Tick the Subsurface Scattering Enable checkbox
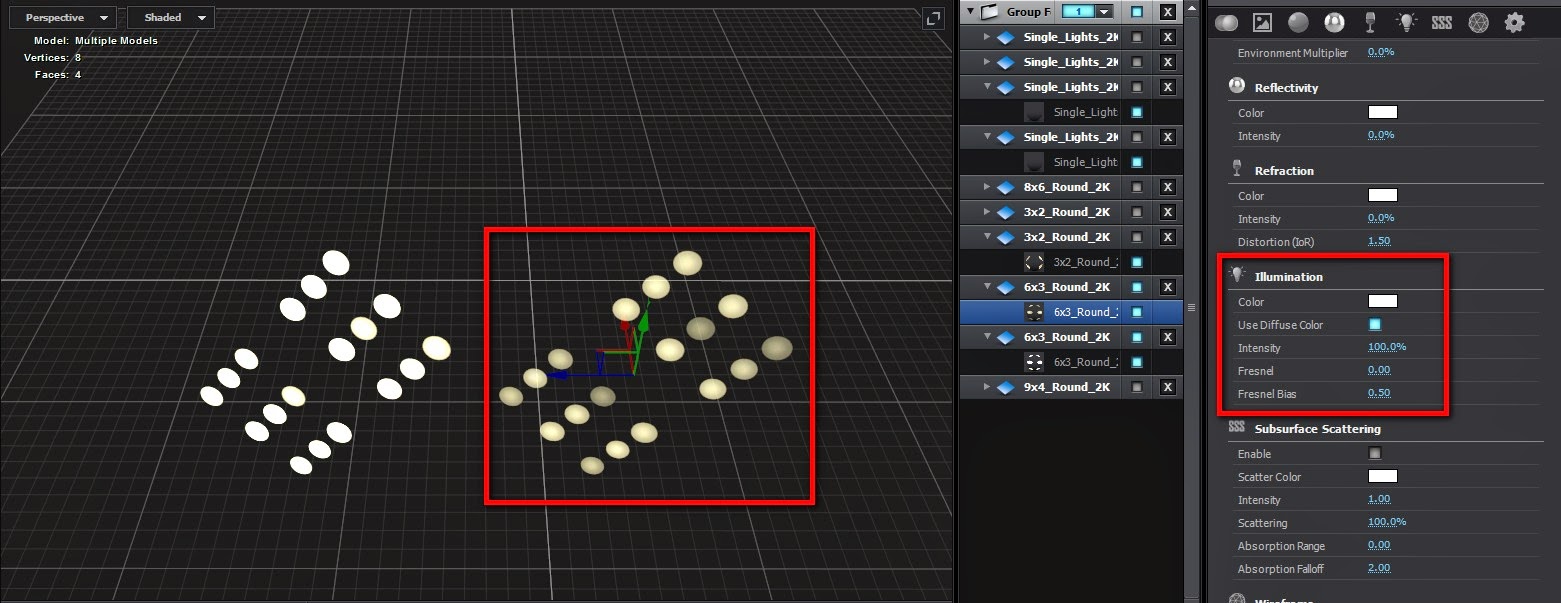The width and height of the screenshot is (1561, 603). pyautogui.click(x=1375, y=453)
